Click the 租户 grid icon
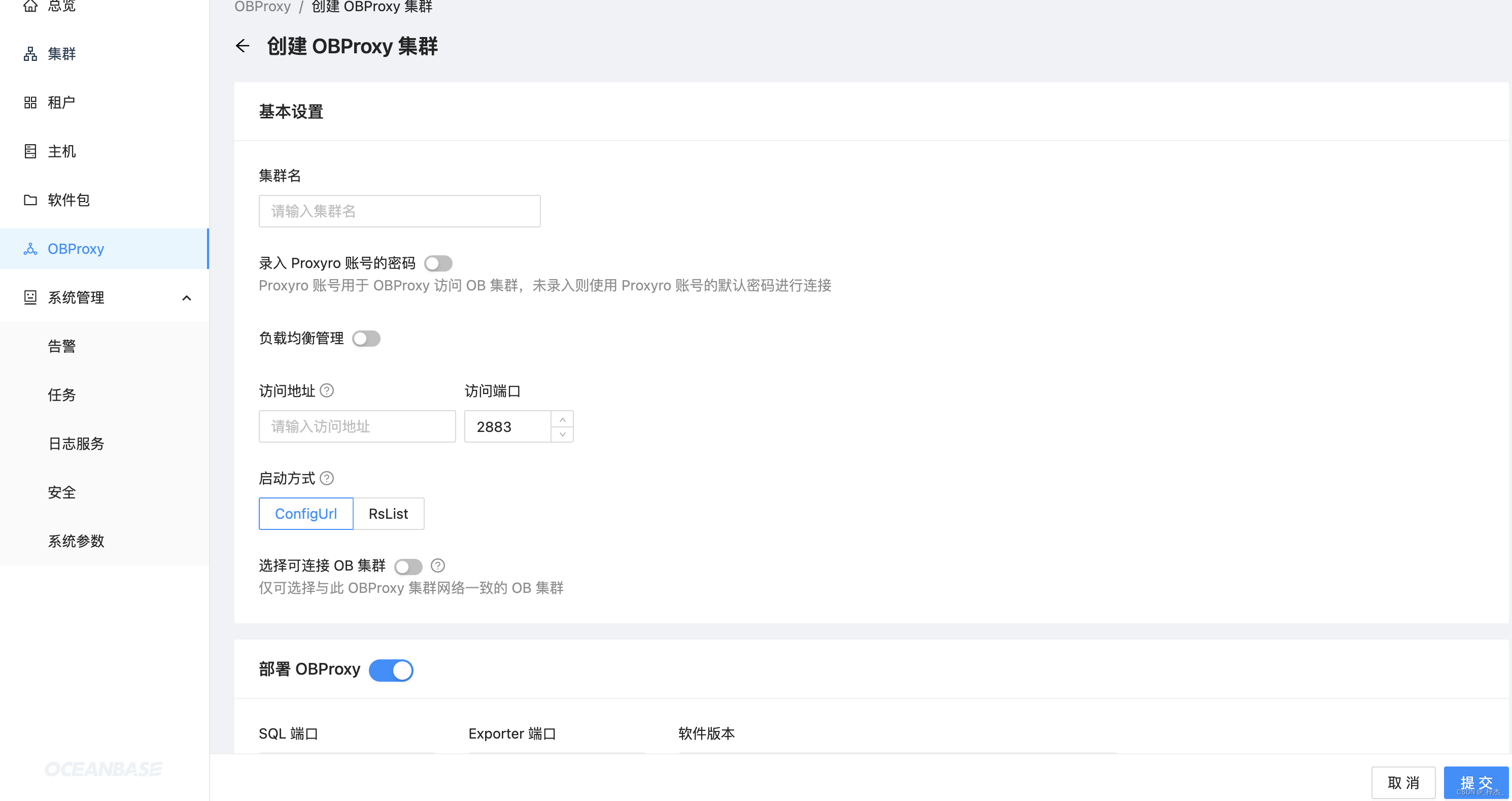The height and width of the screenshot is (801, 1512). (x=30, y=103)
